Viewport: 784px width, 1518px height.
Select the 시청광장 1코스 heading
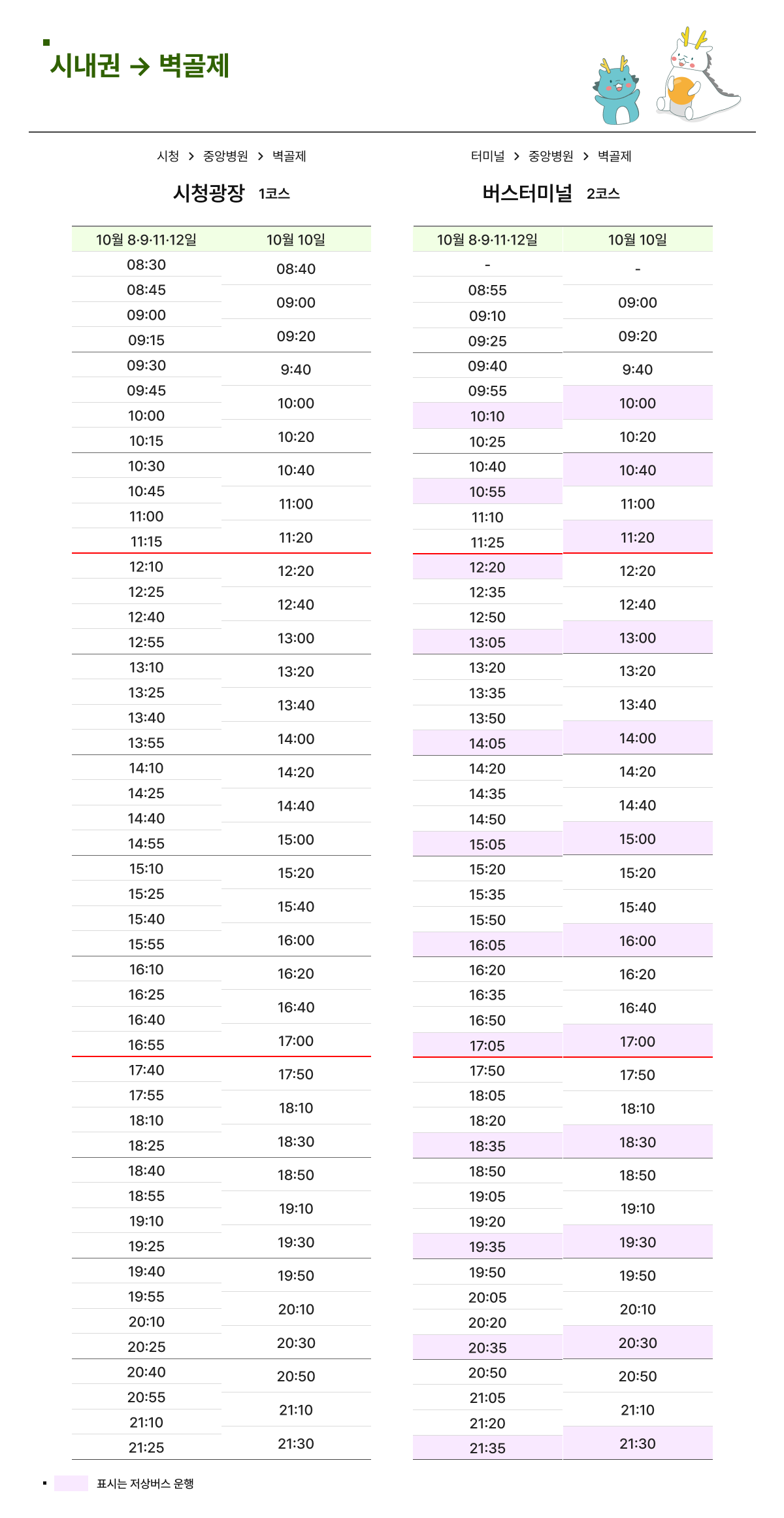click(x=231, y=193)
